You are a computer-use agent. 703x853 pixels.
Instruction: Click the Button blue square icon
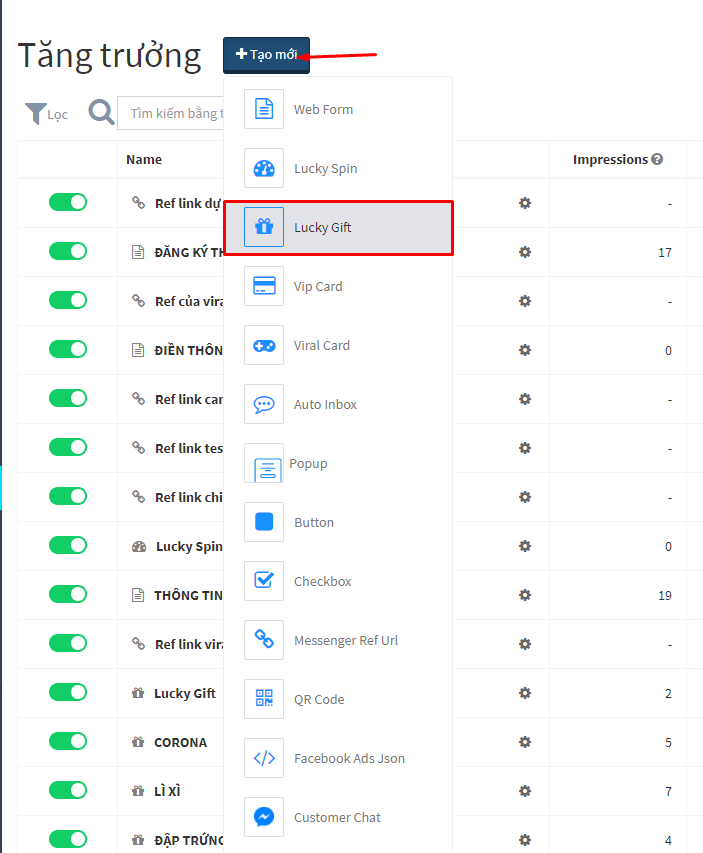click(x=264, y=522)
